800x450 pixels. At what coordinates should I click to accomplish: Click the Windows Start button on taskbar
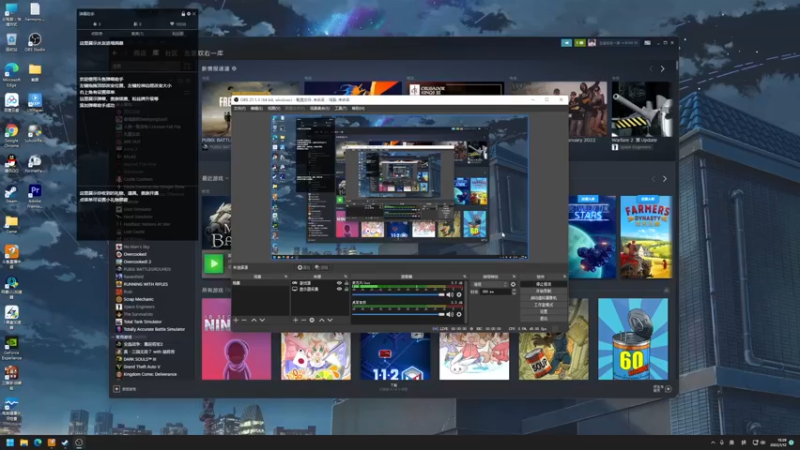point(10,442)
